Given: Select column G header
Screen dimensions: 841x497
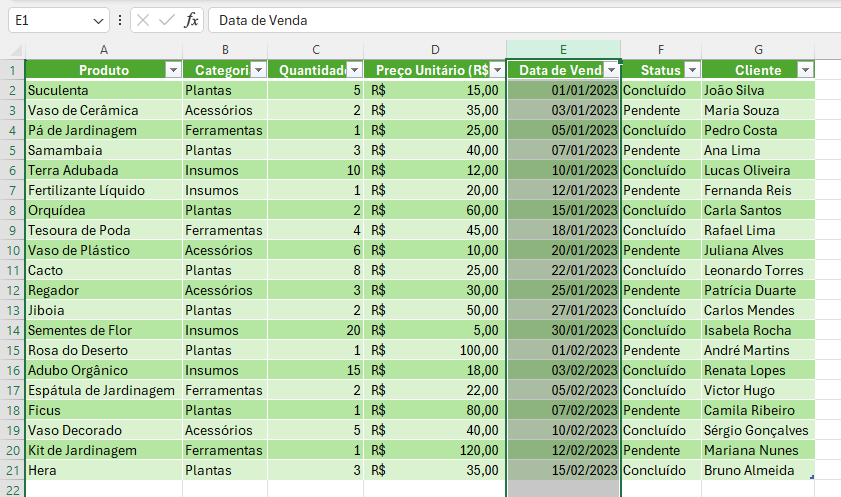Looking at the screenshot, I should pos(758,50).
